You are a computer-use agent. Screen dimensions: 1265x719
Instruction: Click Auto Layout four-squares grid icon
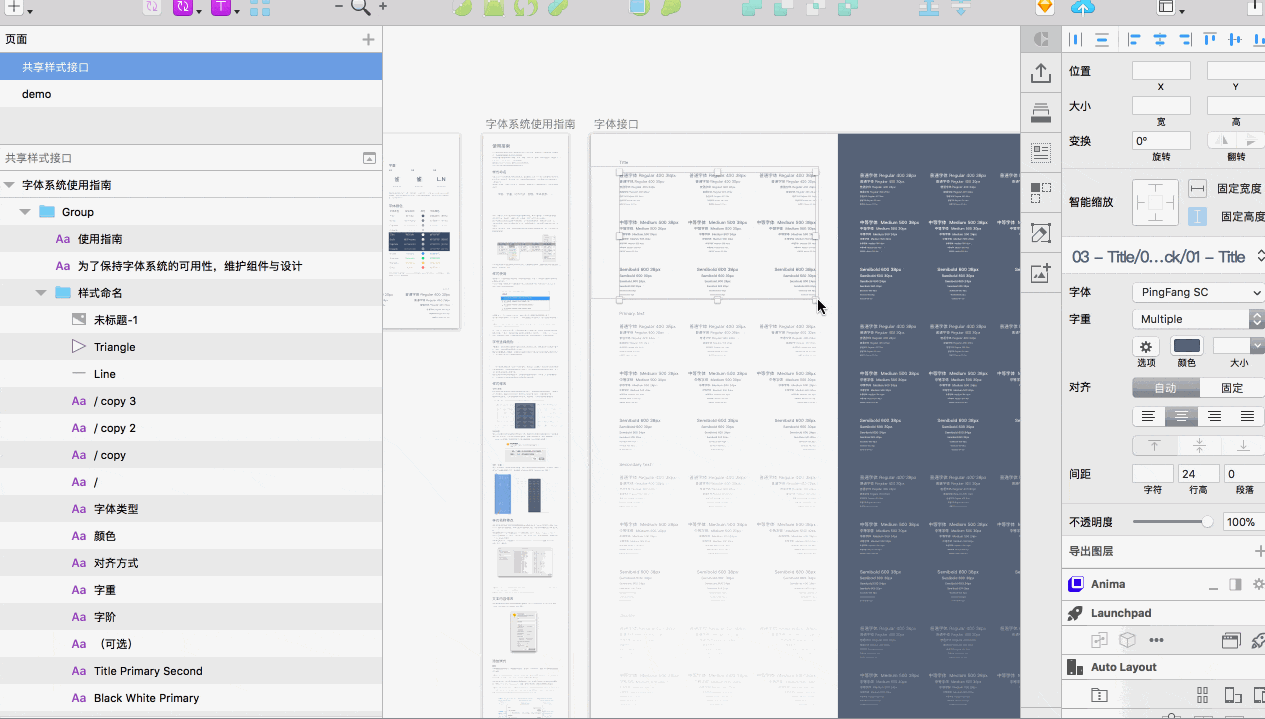coord(1203,695)
